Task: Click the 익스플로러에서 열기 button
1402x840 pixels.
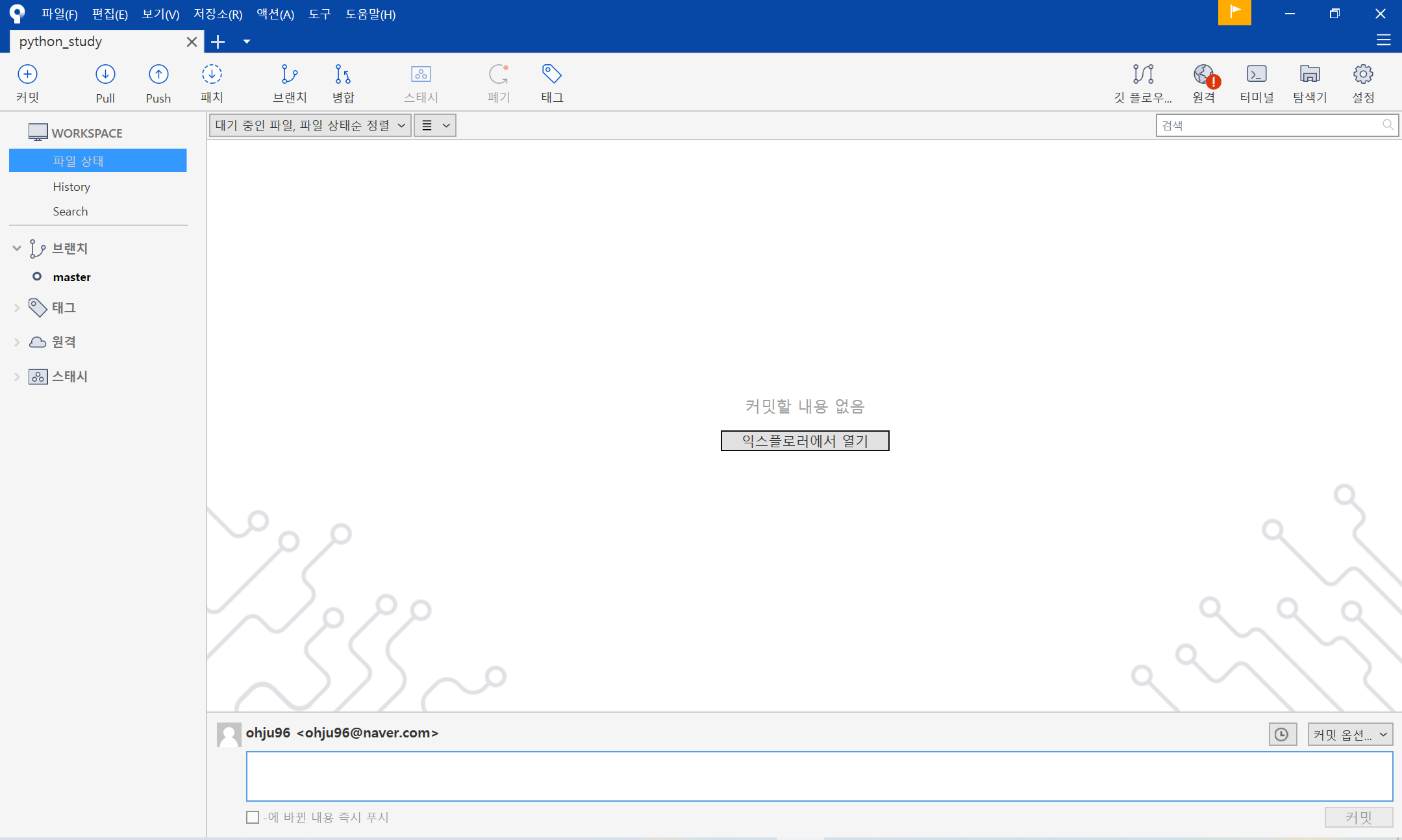Action: [x=805, y=441]
